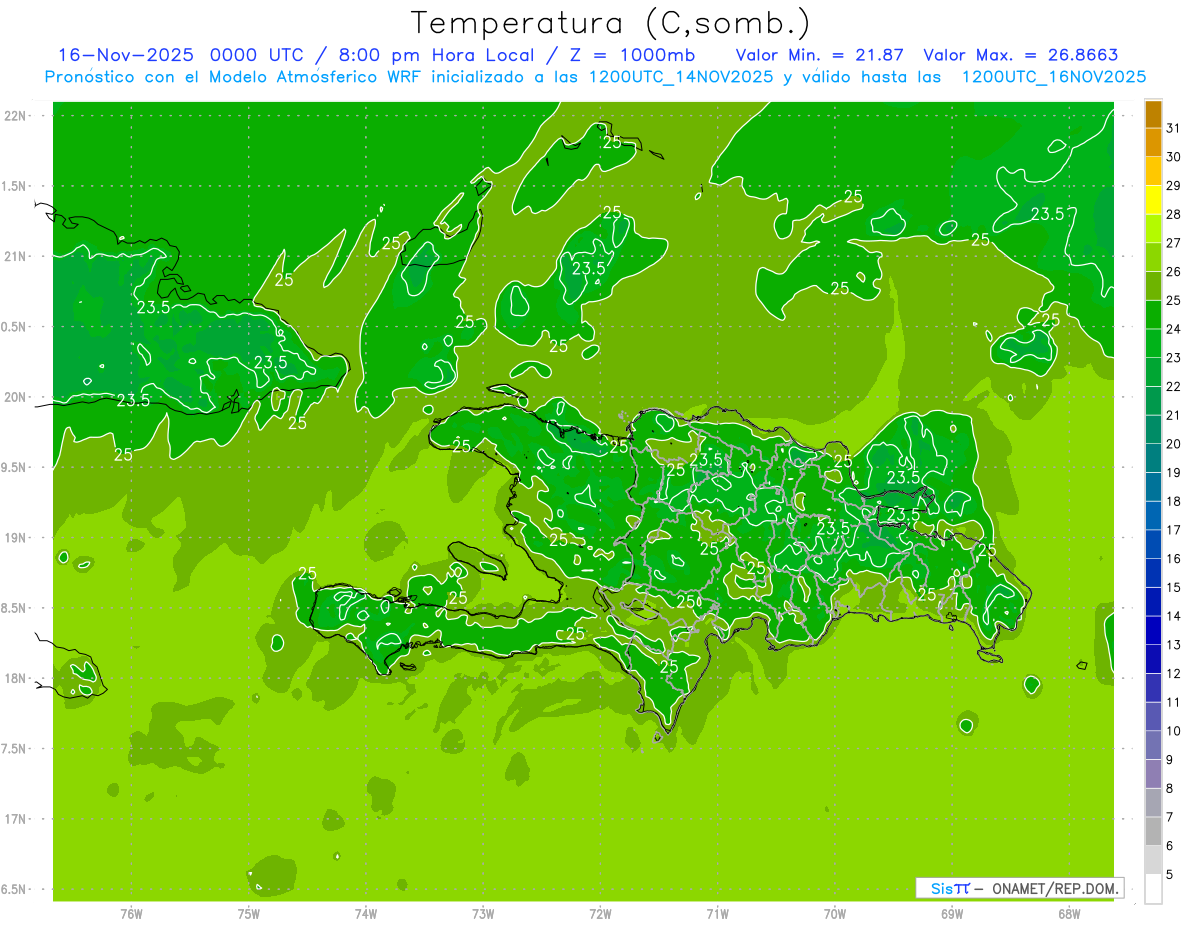Click the initialization time "1200UTC_14NOV2025"
The height and width of the screenshot is (927, 1200).
pos(680,77)
